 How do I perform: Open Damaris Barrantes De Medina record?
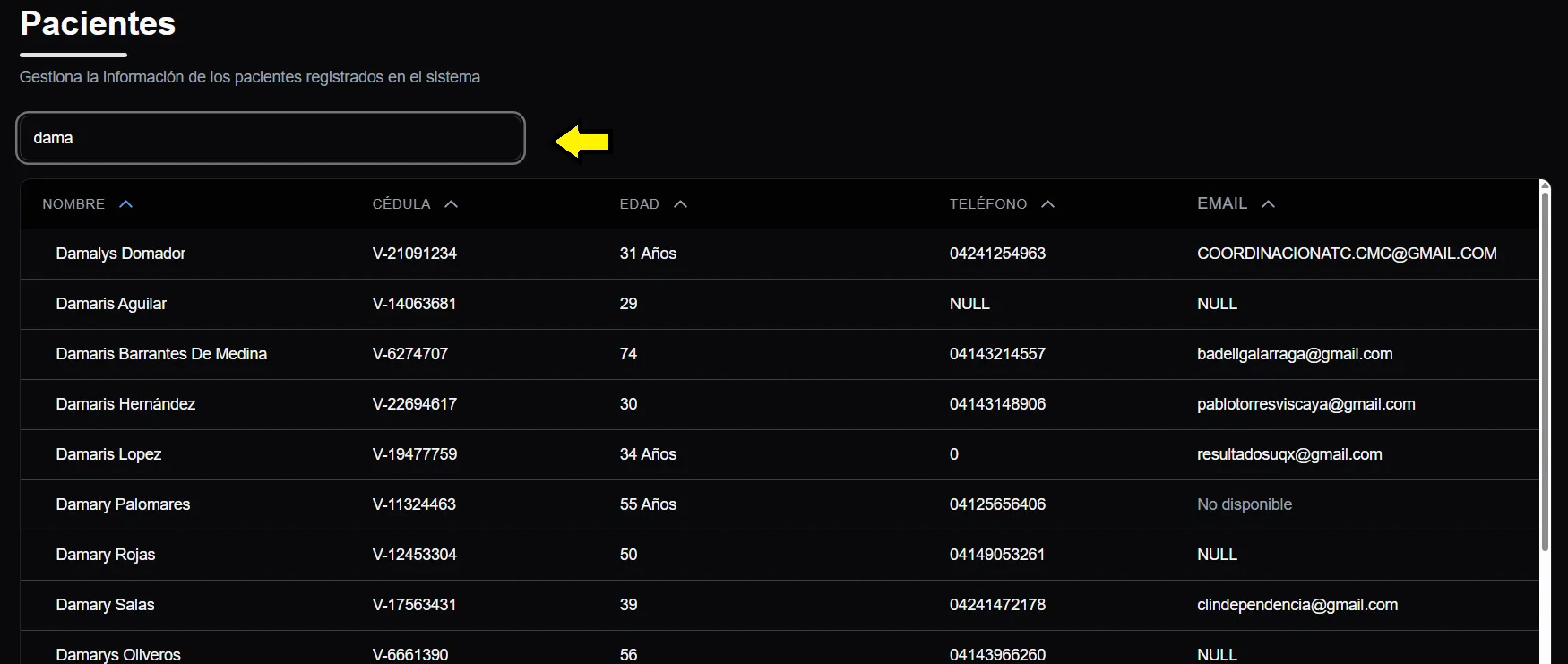[x=161, y=354]
